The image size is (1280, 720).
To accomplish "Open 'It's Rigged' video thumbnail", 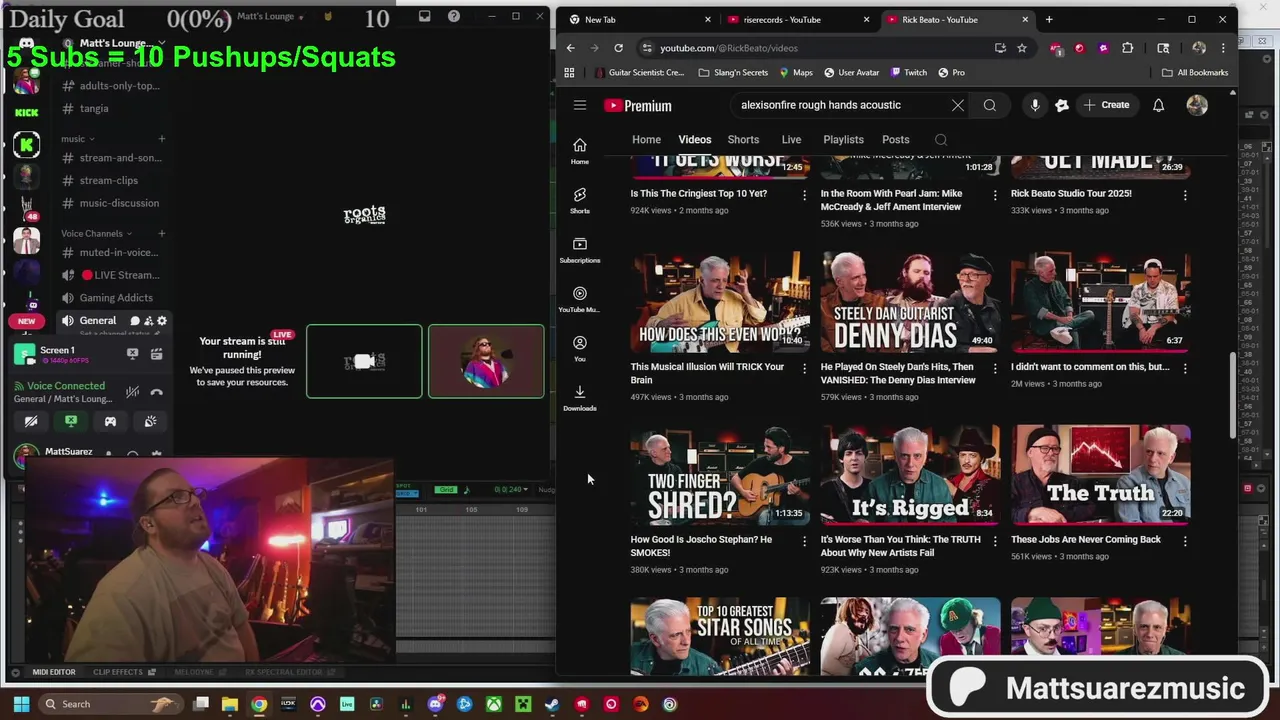I will pos(910,475).
